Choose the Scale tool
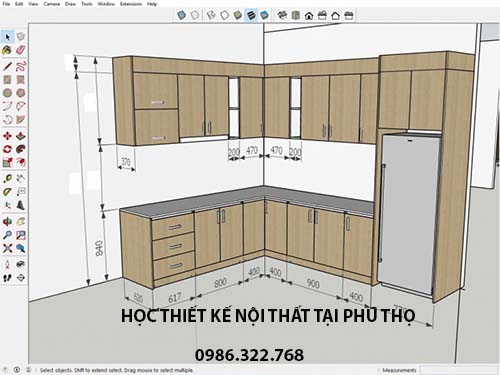This screenshot has height=375, width=500. (7, 162)
